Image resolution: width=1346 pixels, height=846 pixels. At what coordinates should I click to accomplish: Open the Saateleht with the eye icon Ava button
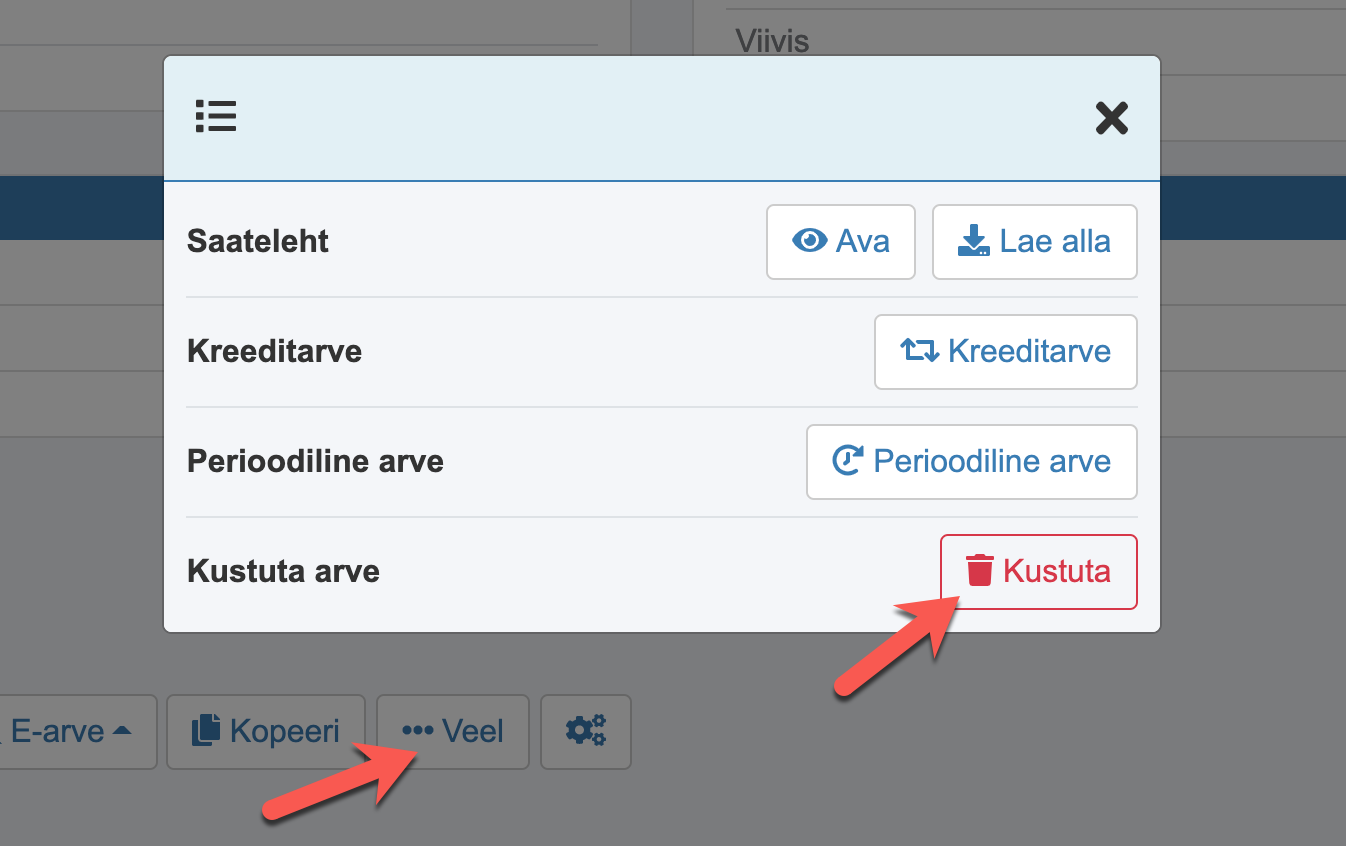[841, 242]
